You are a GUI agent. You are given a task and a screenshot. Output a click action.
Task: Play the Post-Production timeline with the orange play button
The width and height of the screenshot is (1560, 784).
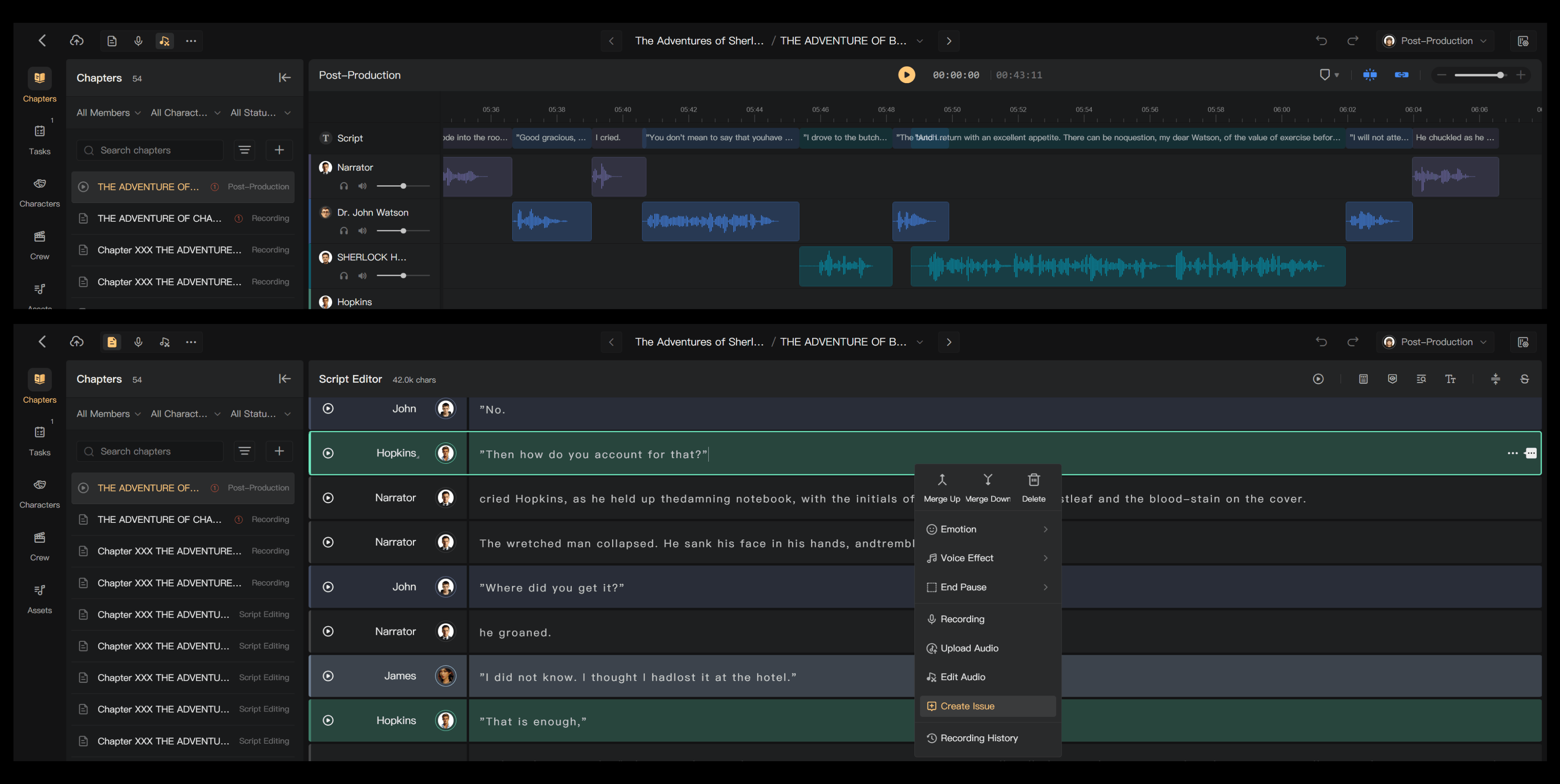pyautogui.click(x=907, y=75)
